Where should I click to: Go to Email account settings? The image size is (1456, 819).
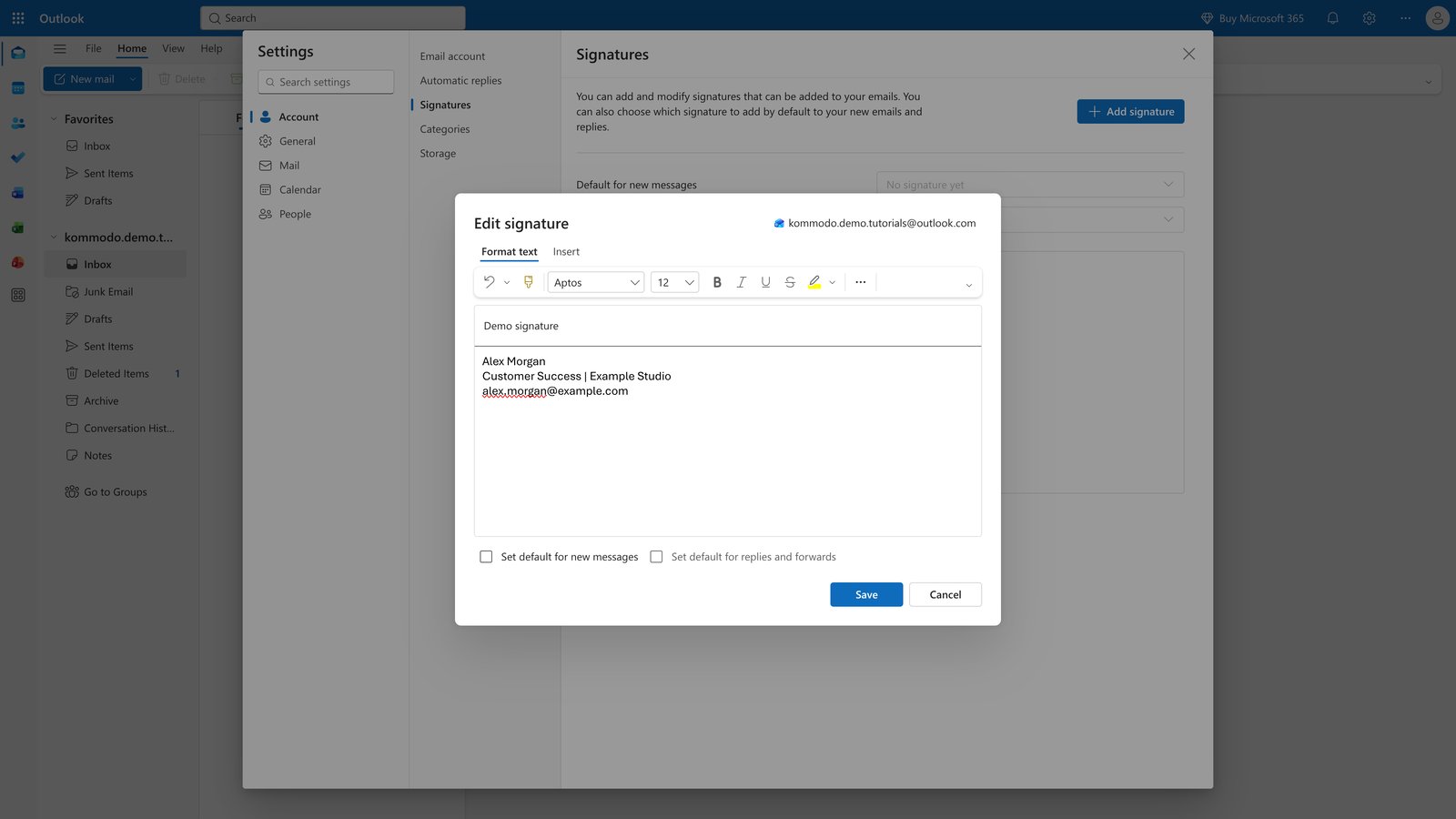click(x=452, y=56)
